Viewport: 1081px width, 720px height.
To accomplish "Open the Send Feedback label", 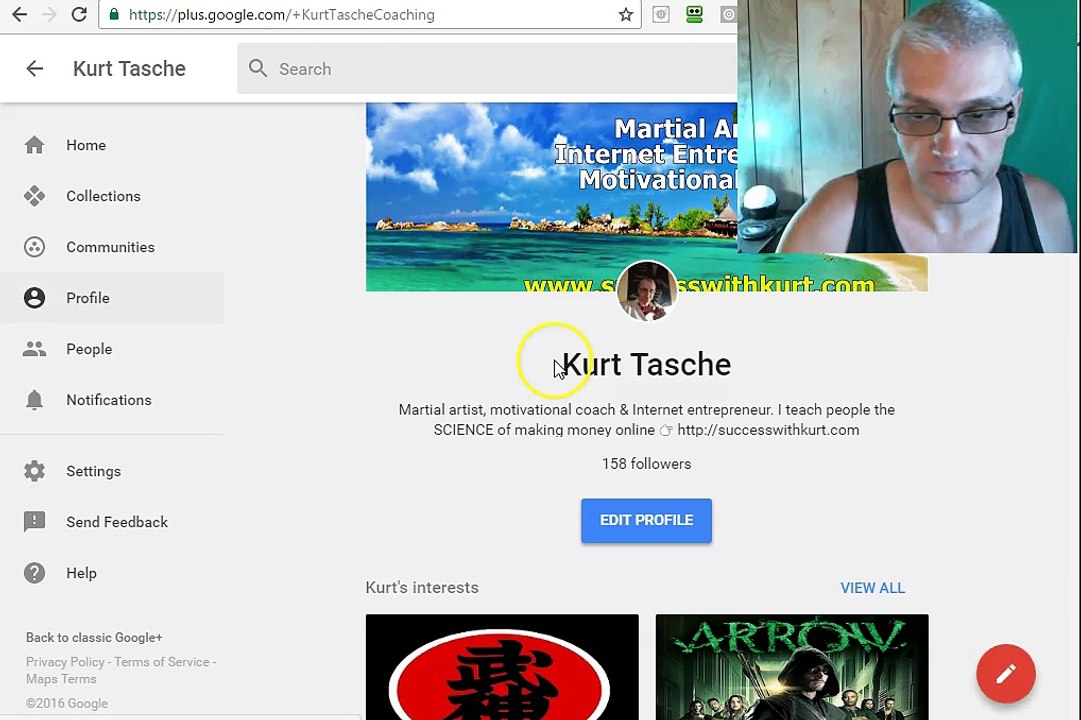I will (117, 522).
